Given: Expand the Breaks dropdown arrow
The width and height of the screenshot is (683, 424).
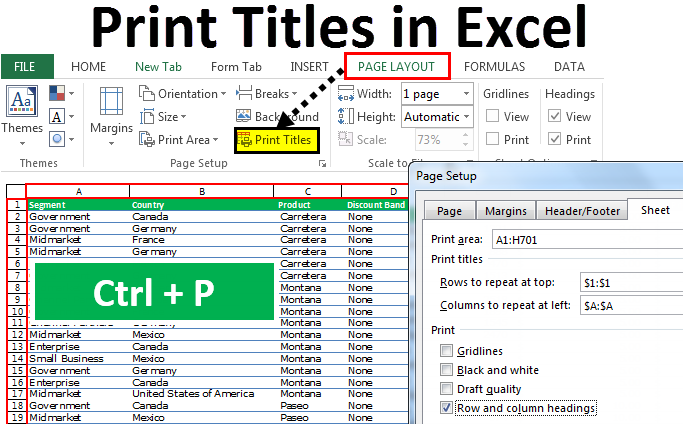Looking at the screenshot, I should [294, 94].
